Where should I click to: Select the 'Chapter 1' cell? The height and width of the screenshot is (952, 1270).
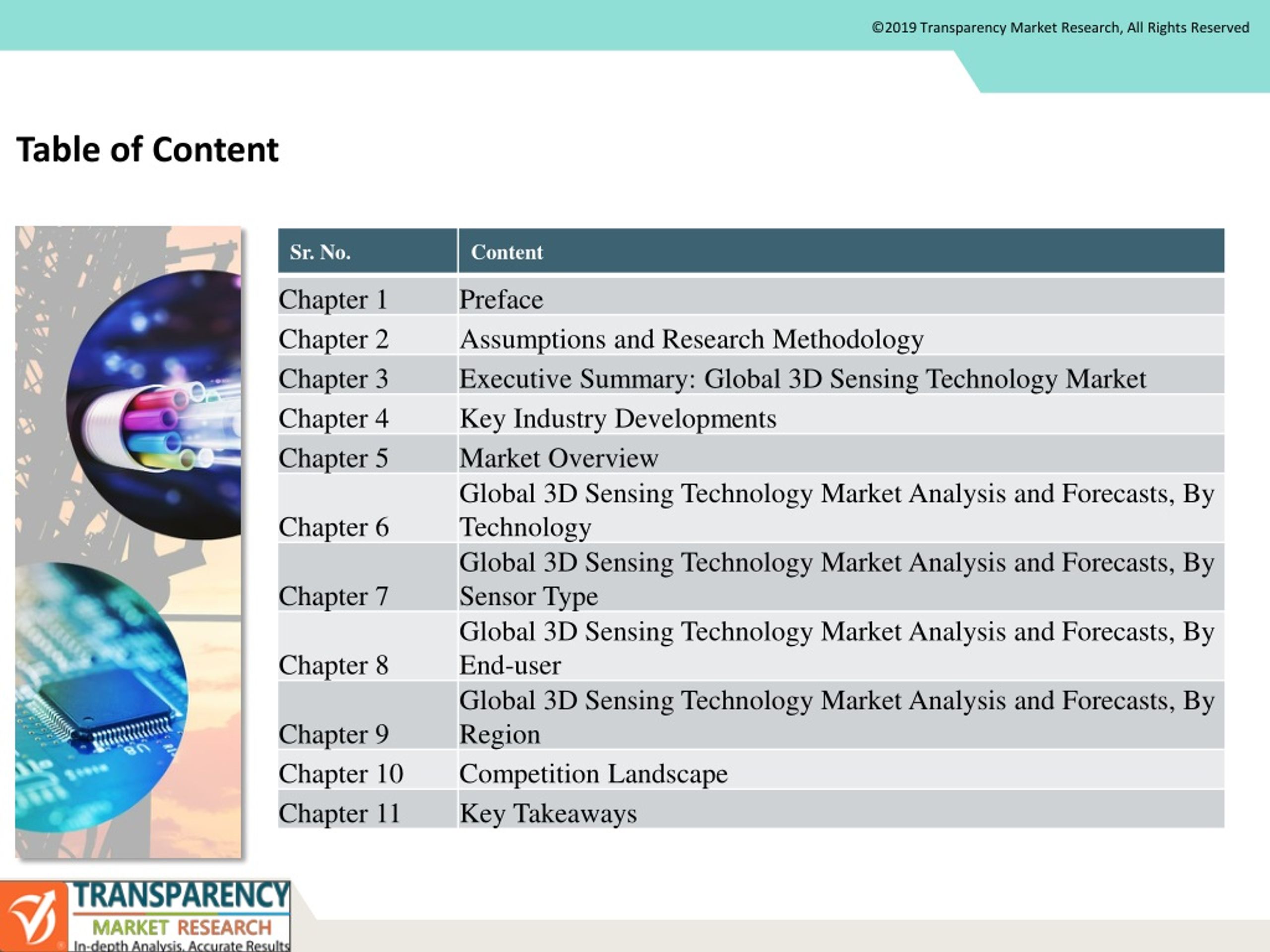[368, 296]
